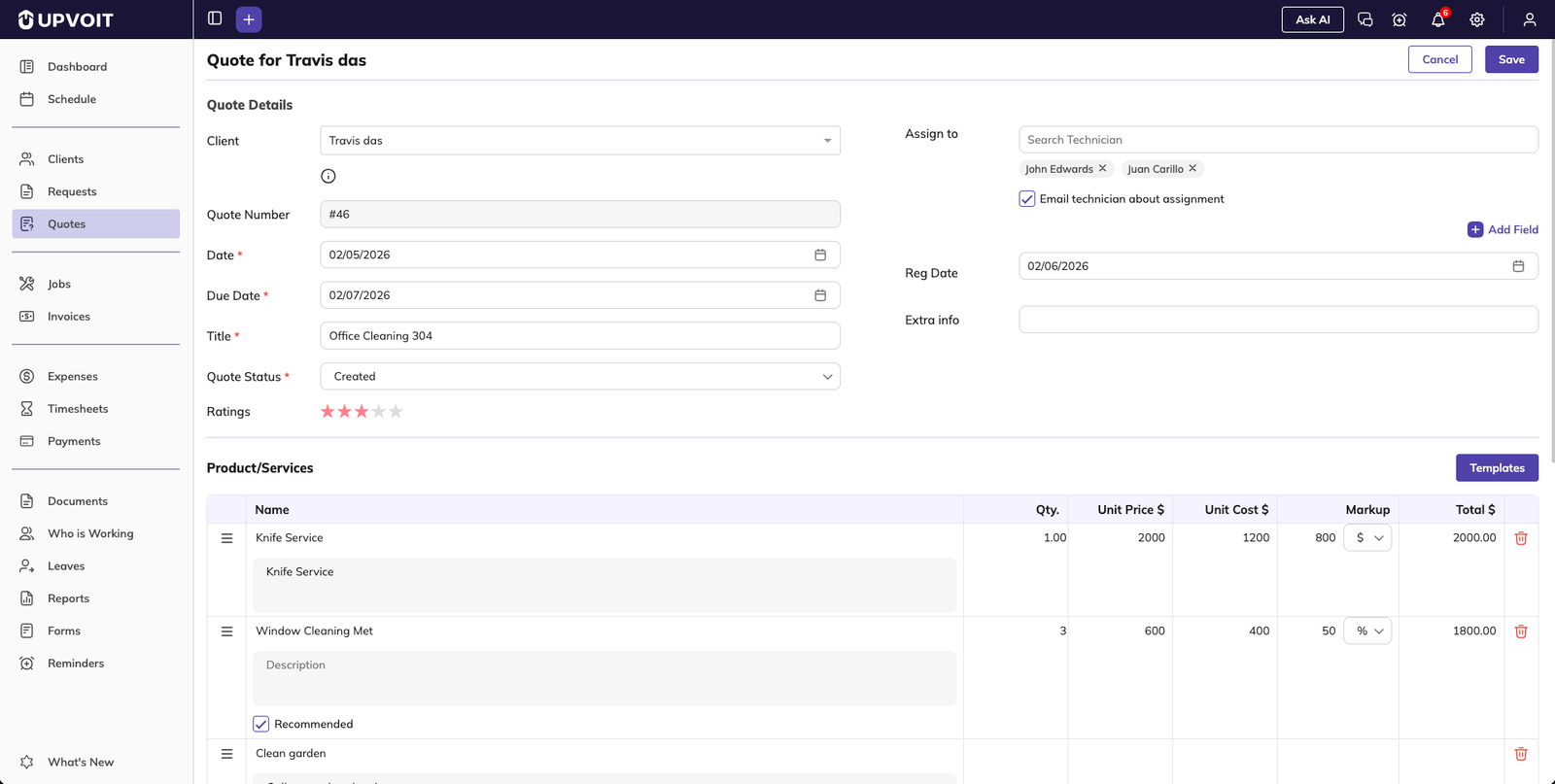
Task: Click the Extra info input field
Action: click(x=1277, y=320)
